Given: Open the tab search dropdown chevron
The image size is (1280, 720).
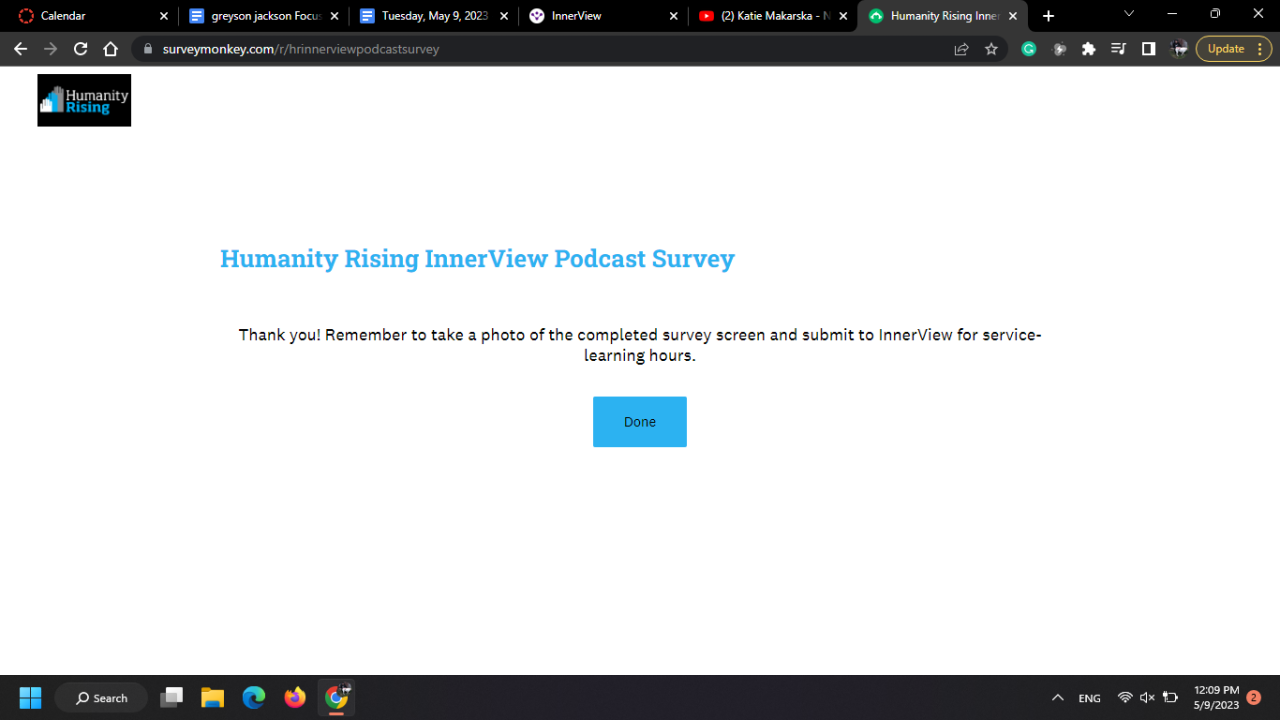Looking at the screenshot, I should pyautogui.click(x=1129, y=14).
